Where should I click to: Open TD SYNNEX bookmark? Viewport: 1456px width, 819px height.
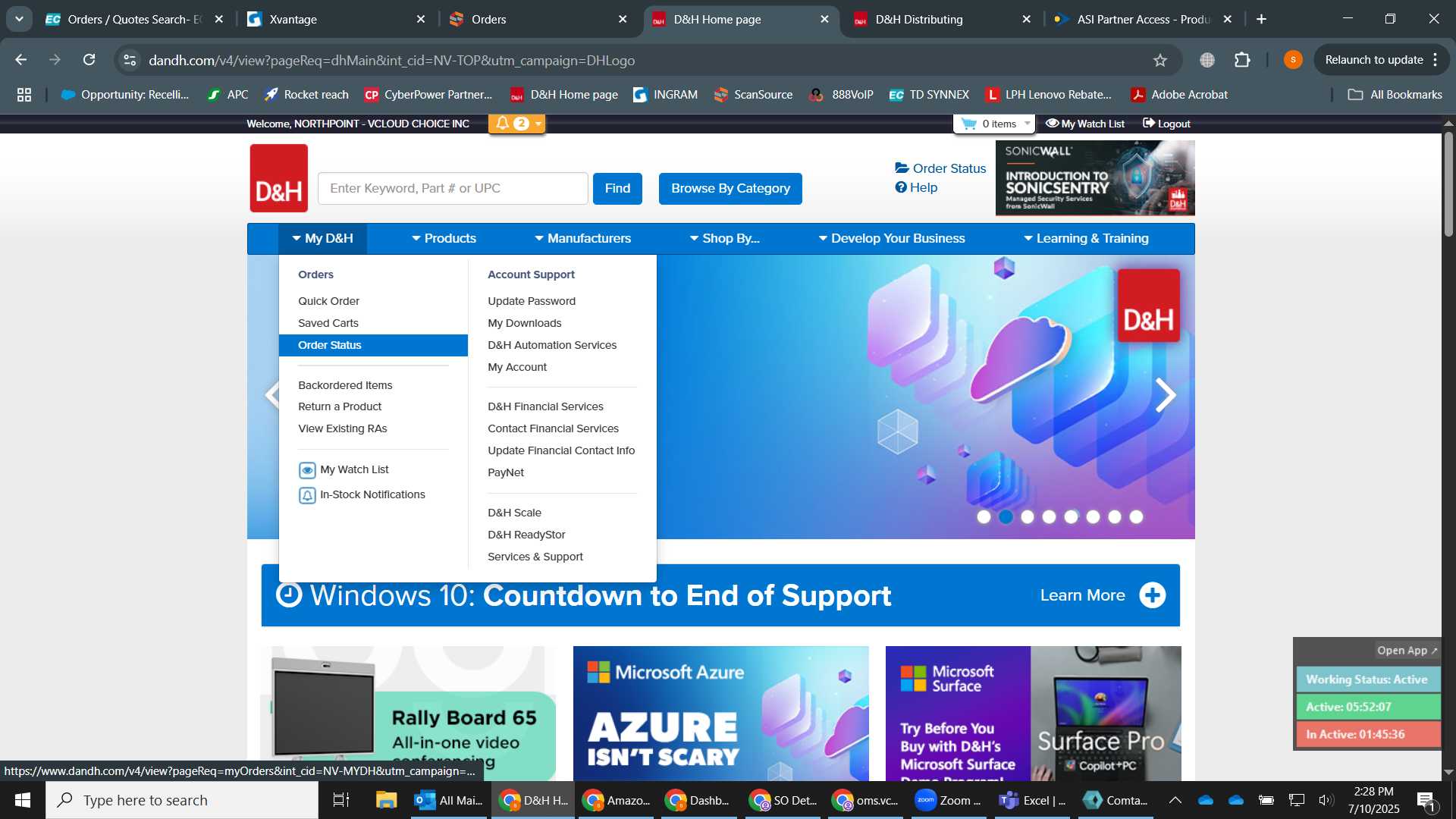929,95
